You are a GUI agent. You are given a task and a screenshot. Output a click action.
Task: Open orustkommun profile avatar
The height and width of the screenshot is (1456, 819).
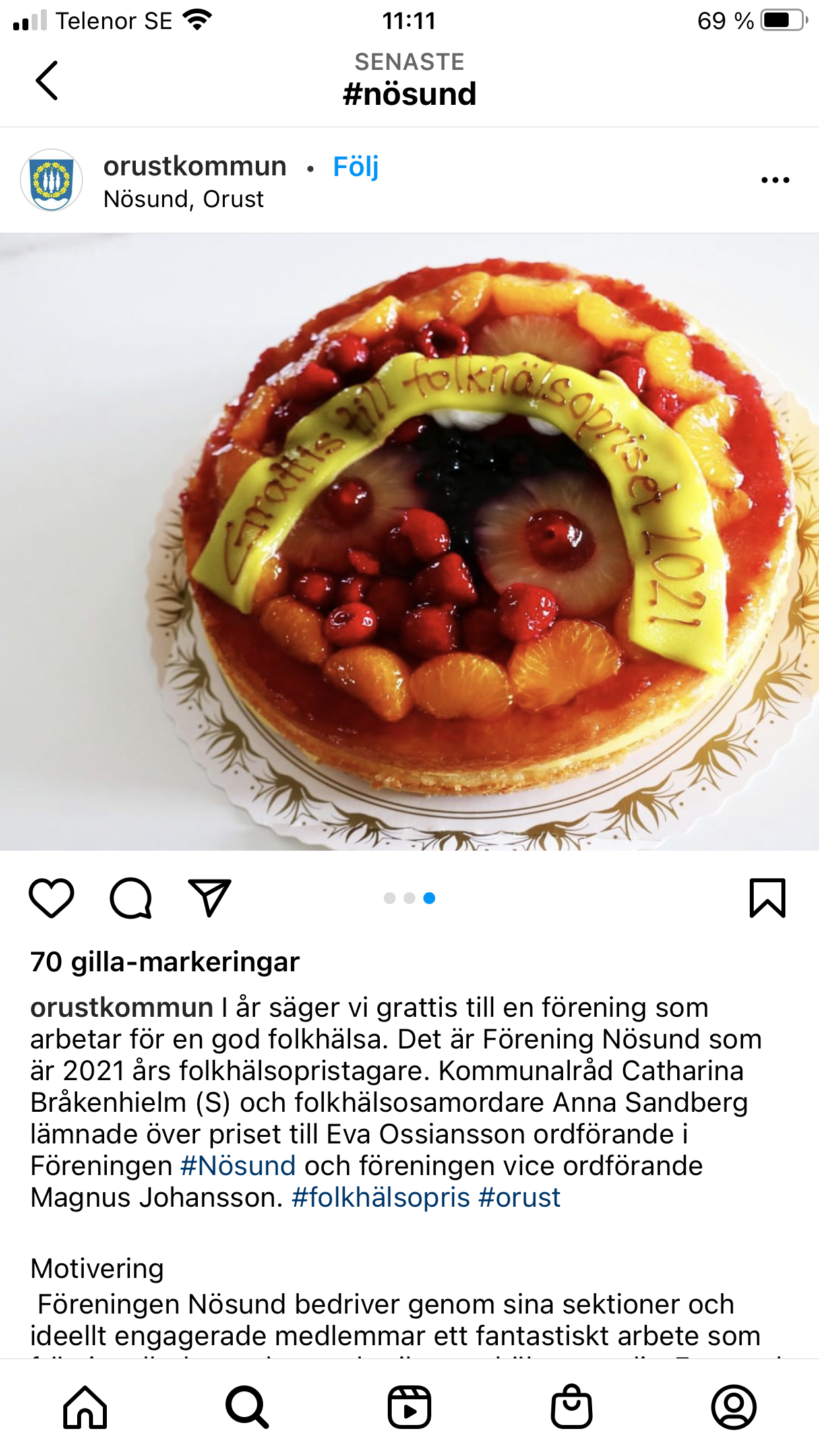pyautogui.click(x=51, y=180)
